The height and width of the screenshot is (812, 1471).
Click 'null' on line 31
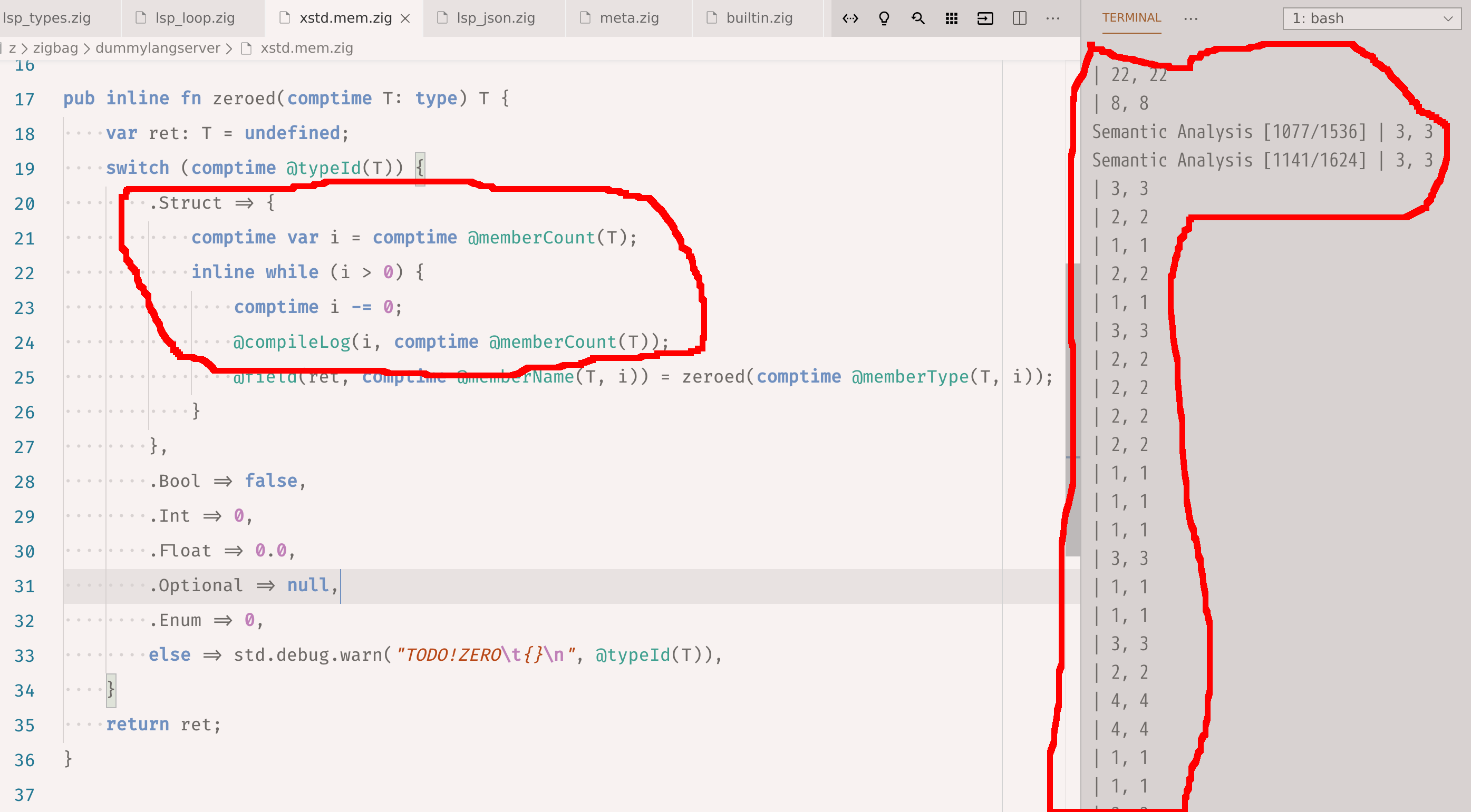click(308, 585)
